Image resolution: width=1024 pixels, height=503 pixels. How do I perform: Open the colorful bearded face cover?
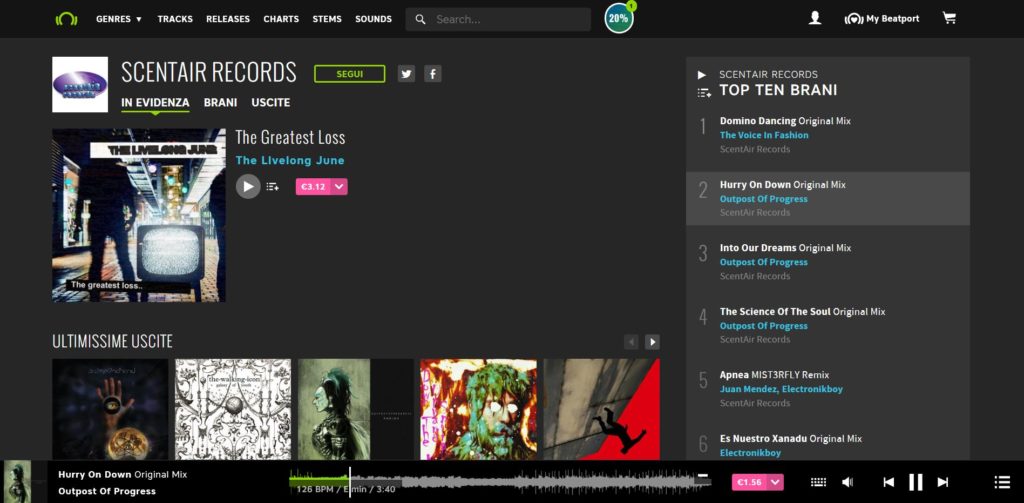pos(479,410)
